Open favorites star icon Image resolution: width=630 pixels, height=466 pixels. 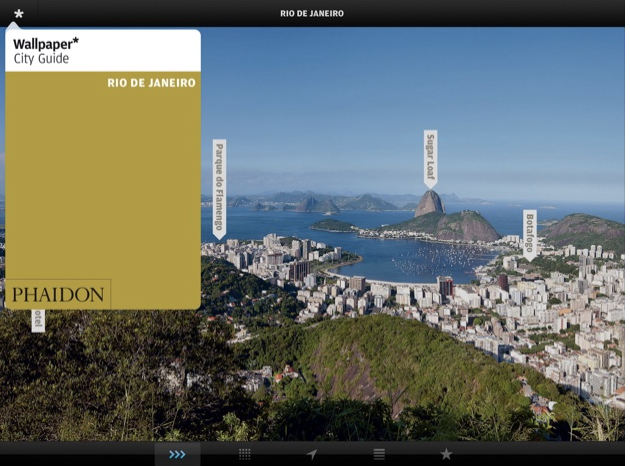pos(446,454)
